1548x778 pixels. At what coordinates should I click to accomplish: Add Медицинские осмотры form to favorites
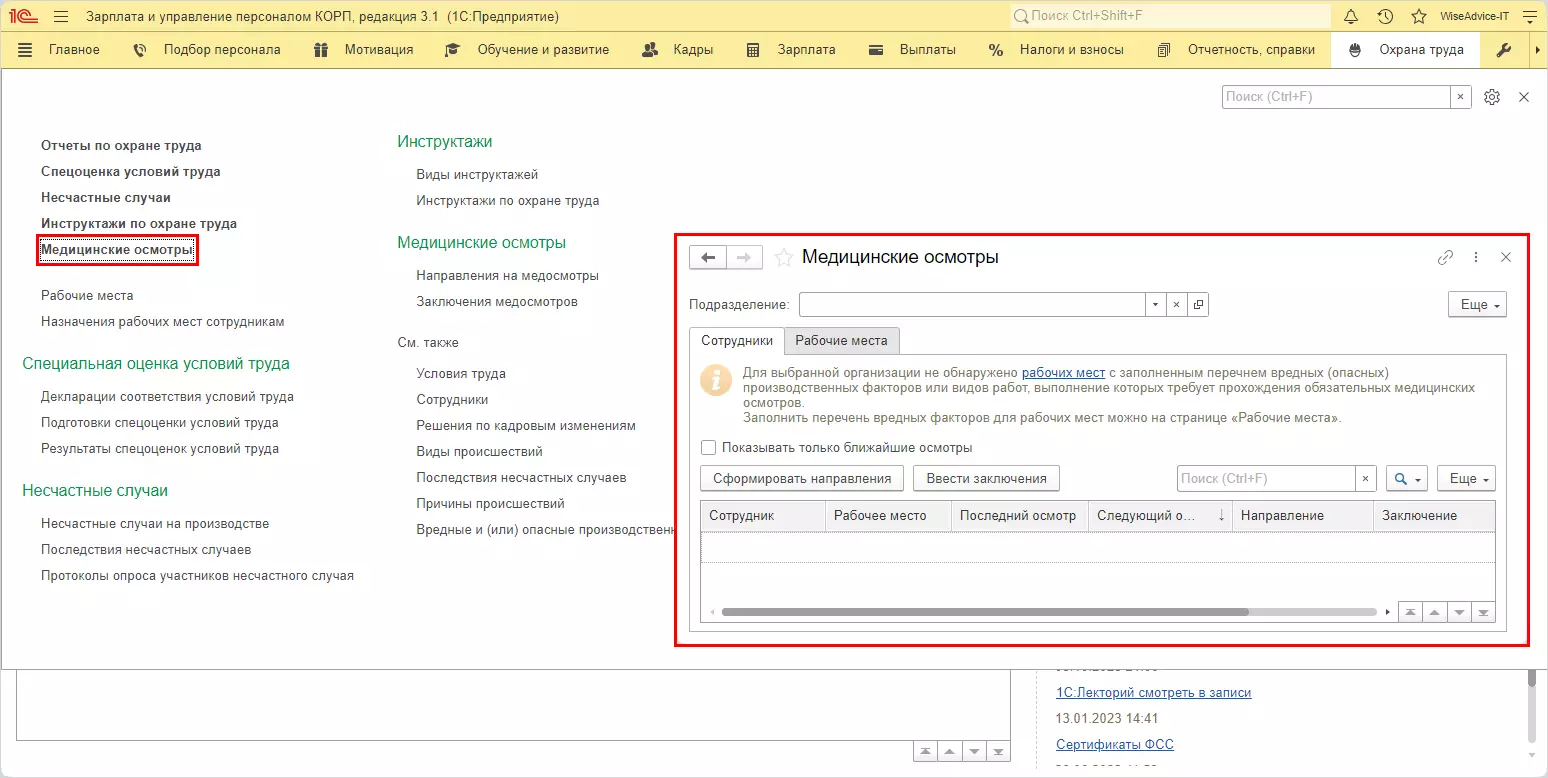784,257
